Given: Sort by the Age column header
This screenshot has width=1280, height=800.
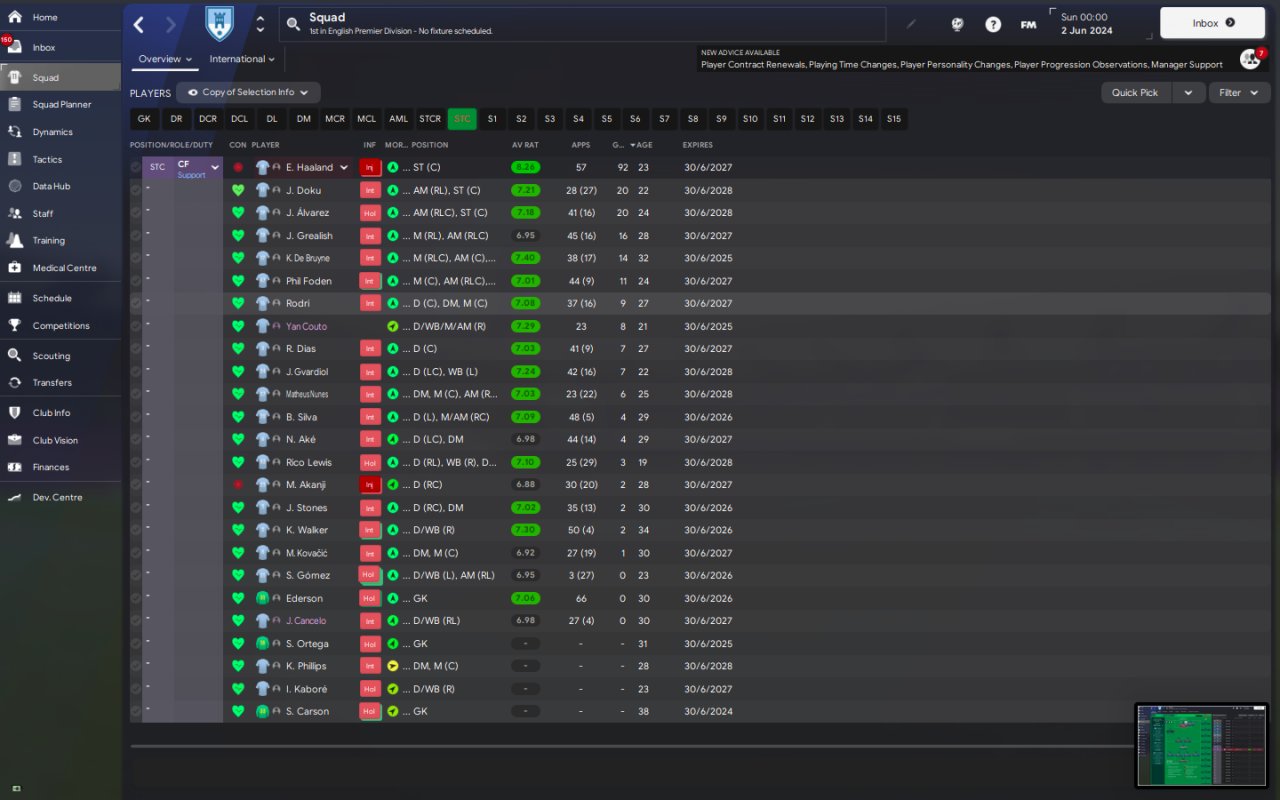Looking at the screenshot, I should 642,145.
